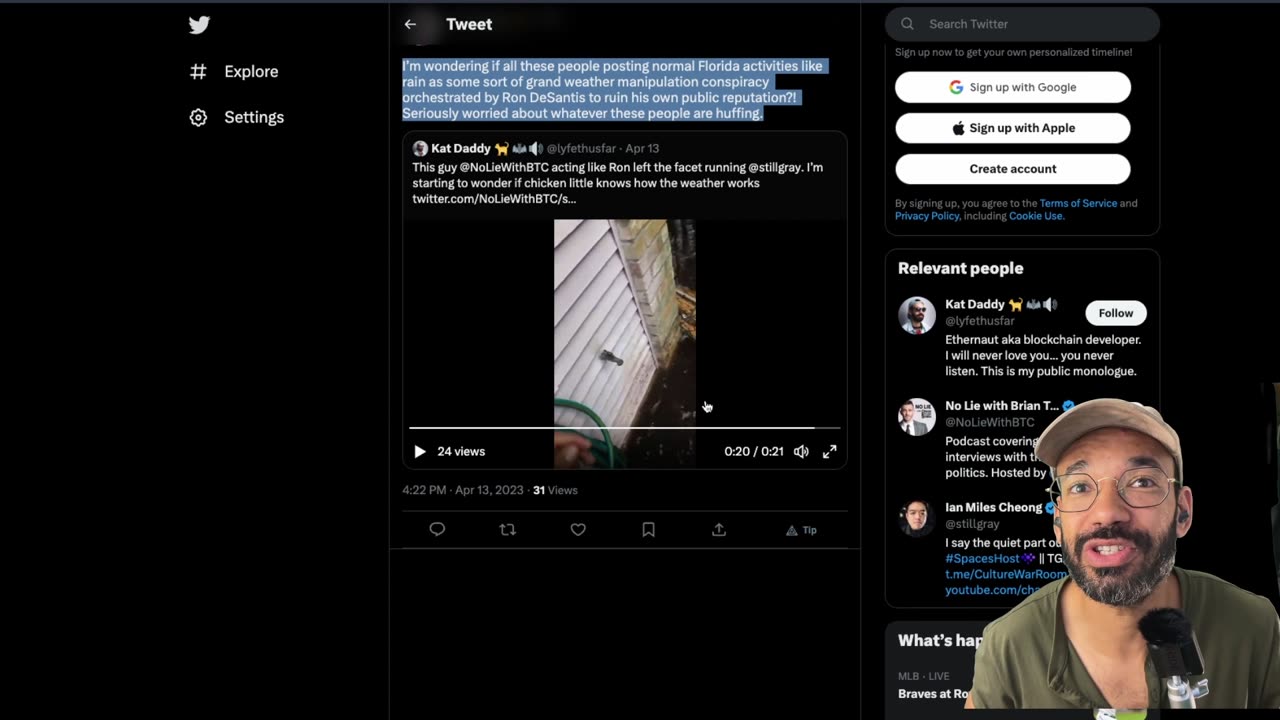Click the Twitter bird logo
Viewport: 1280px width, 720px height.
199,25
